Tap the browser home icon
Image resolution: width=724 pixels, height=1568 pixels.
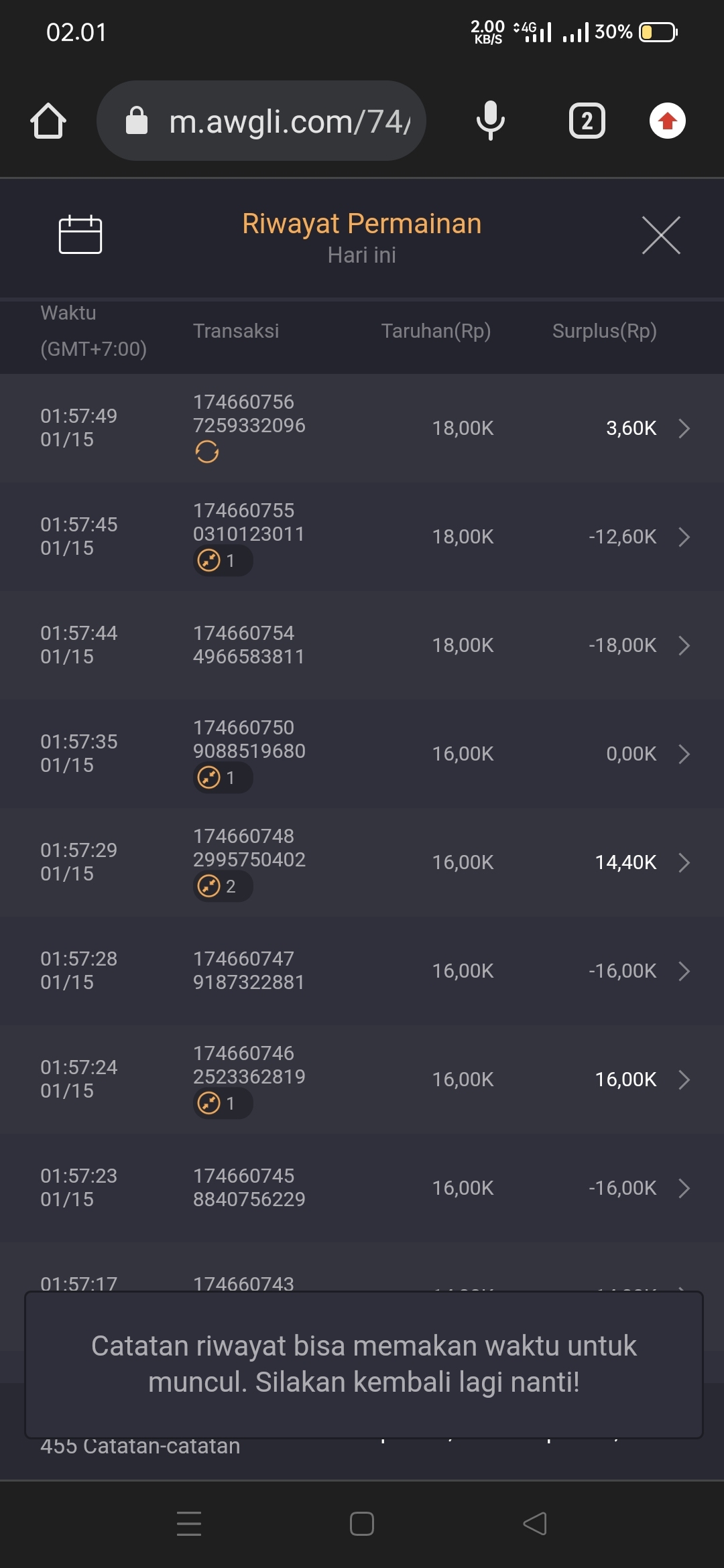(x=48, y=121)
